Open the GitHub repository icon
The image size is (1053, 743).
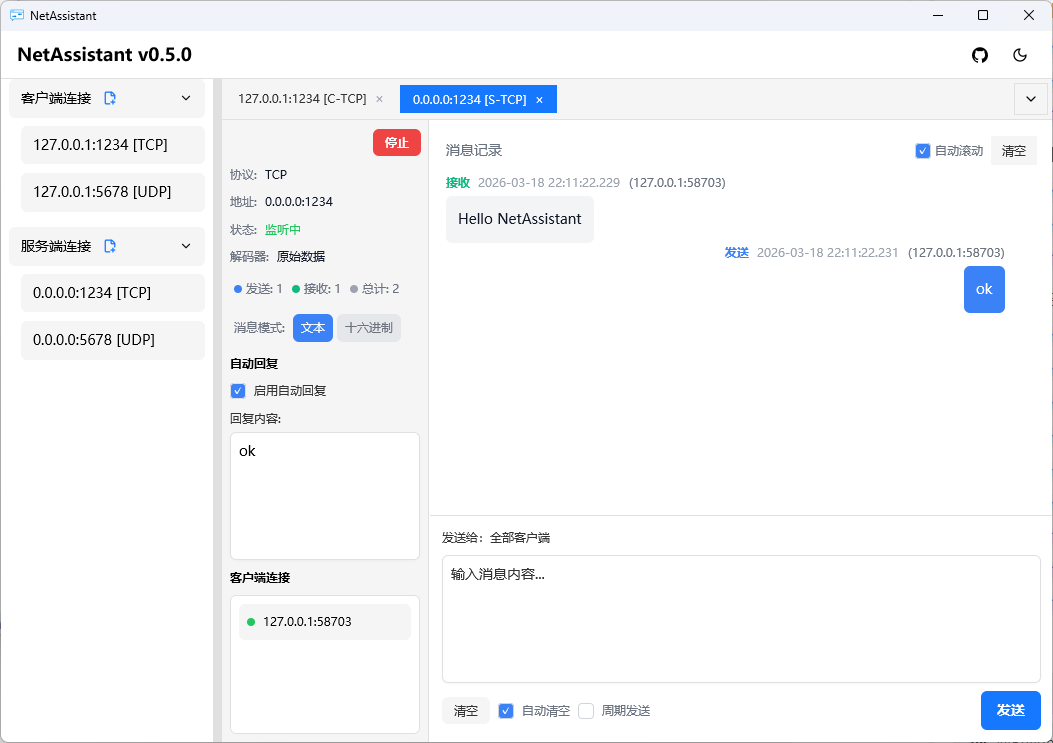(x=980, y=55)
